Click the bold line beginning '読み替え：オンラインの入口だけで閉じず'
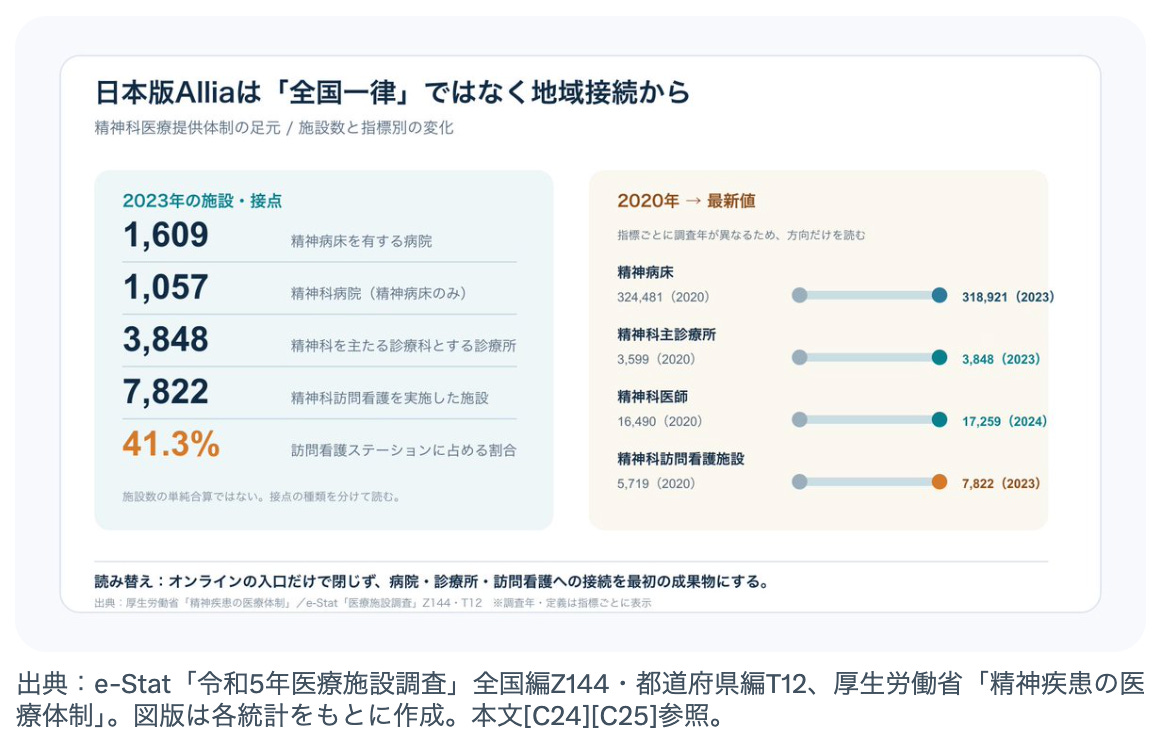The image size is (1164, 752). click(x=433, y=581)
